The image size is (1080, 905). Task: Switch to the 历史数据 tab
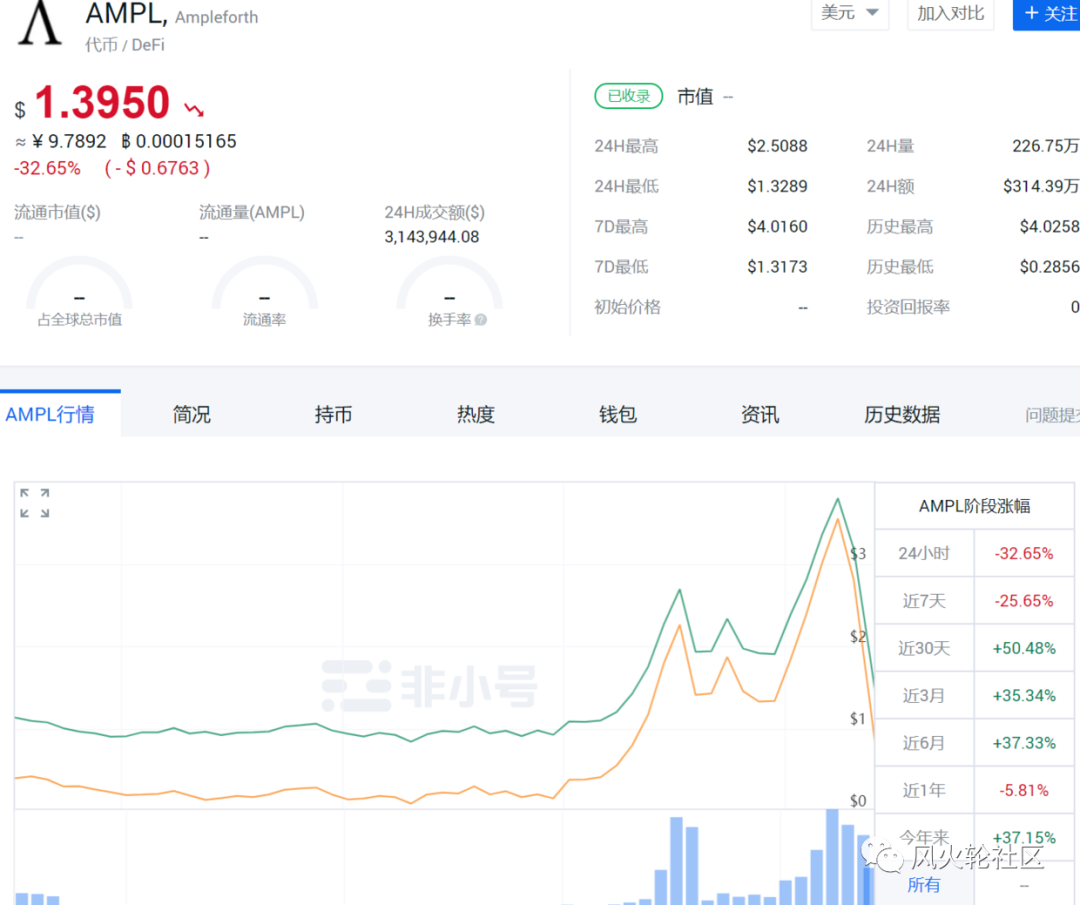pos(901,414)
